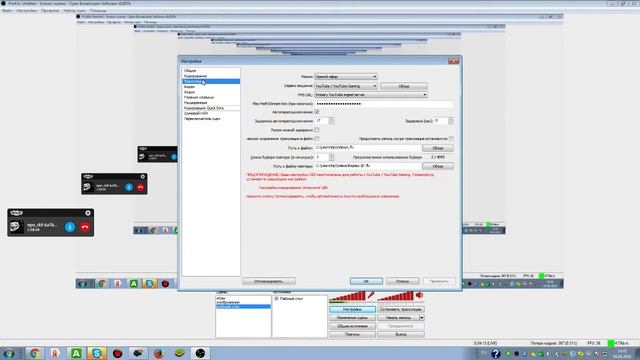Viewport: 640px width, 360px height.
Task: Toggle keep recording when stream stops checkbox
Action: point(451,139)
